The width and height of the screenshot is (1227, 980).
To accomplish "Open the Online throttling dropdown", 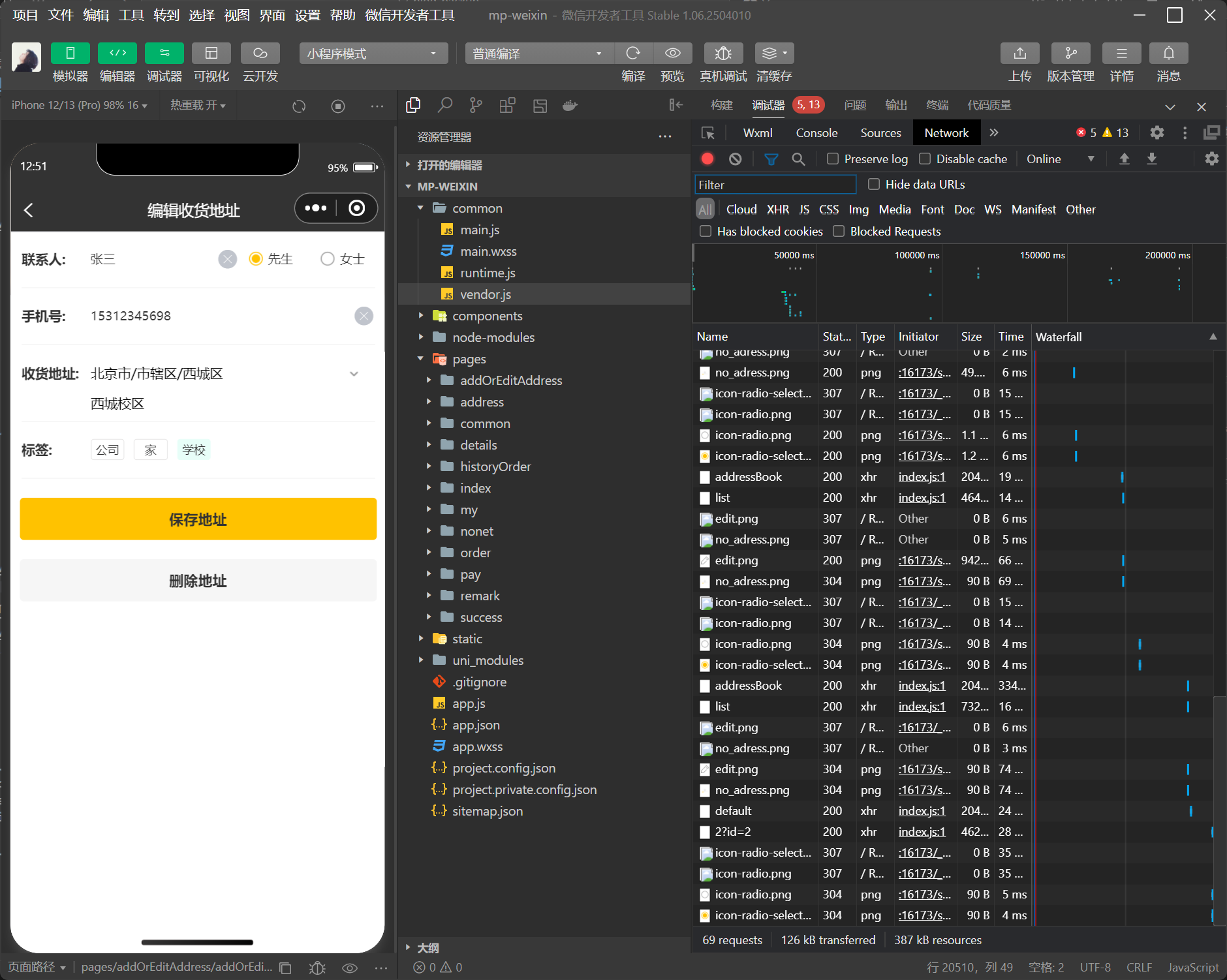I will (1060, 159).
